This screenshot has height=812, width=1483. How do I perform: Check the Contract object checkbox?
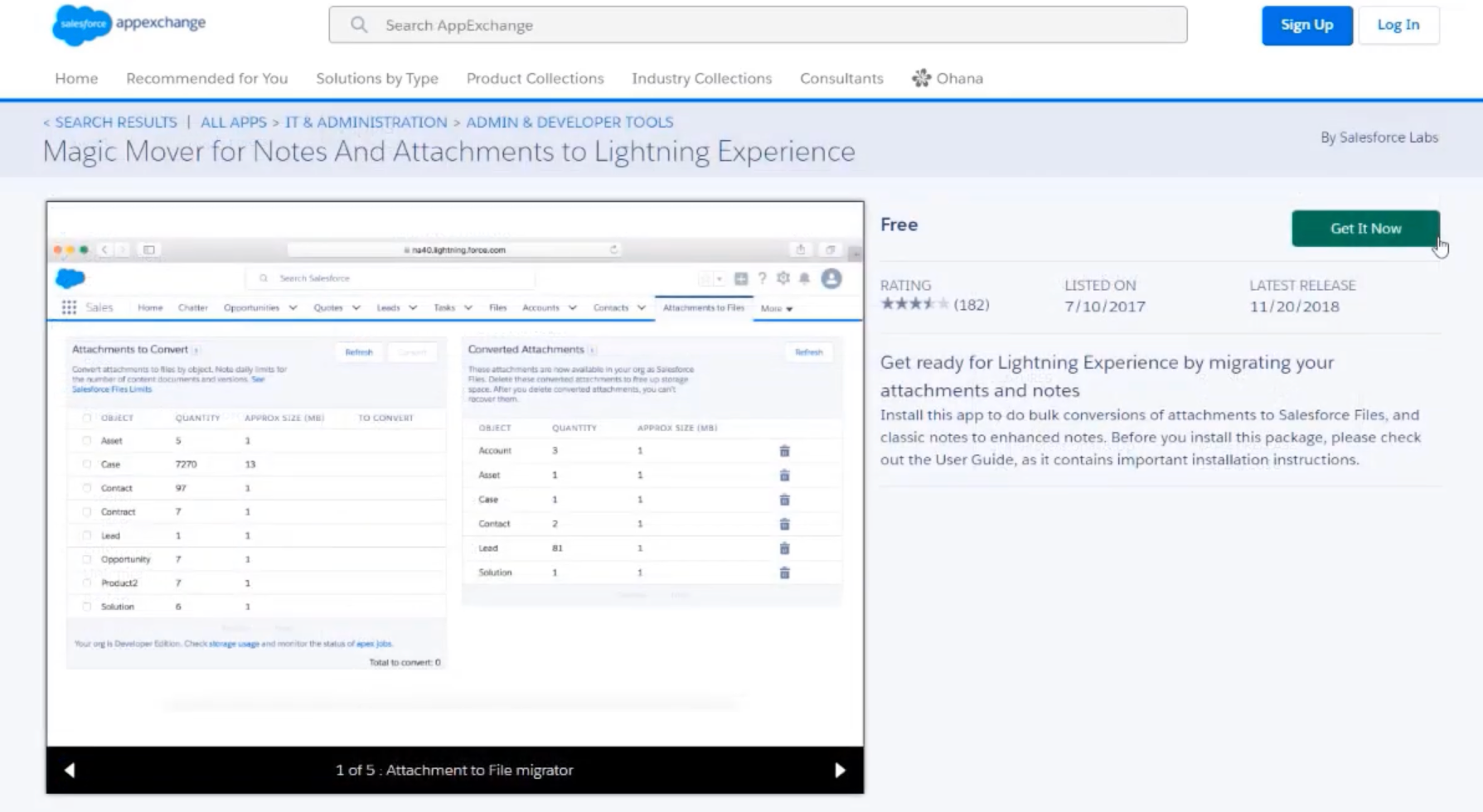pyautogui.click(x=87, y=512)
